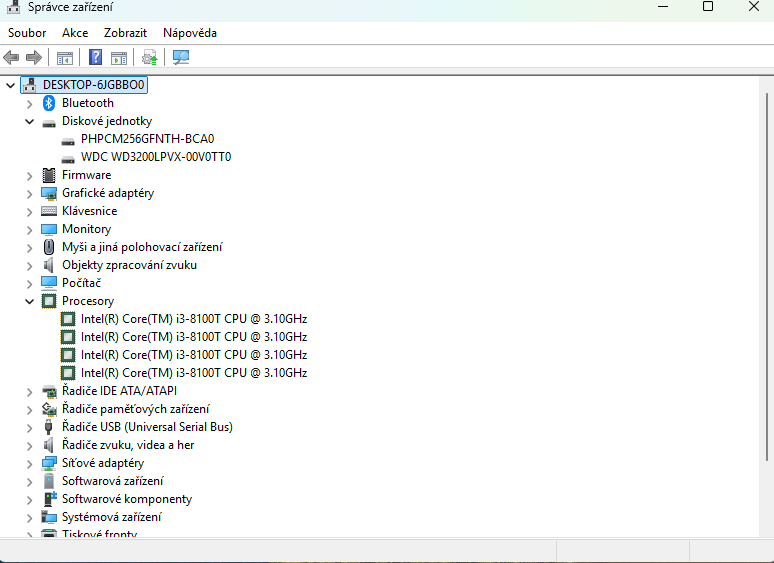The width and height of the screenshot is (774, 563).
Task: Click the Řadiče paměťových zařízení icon
Action: (49, 409)
